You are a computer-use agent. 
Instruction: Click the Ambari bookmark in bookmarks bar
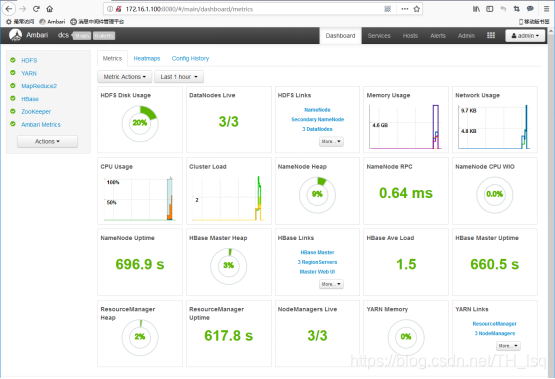pos(52,22)
